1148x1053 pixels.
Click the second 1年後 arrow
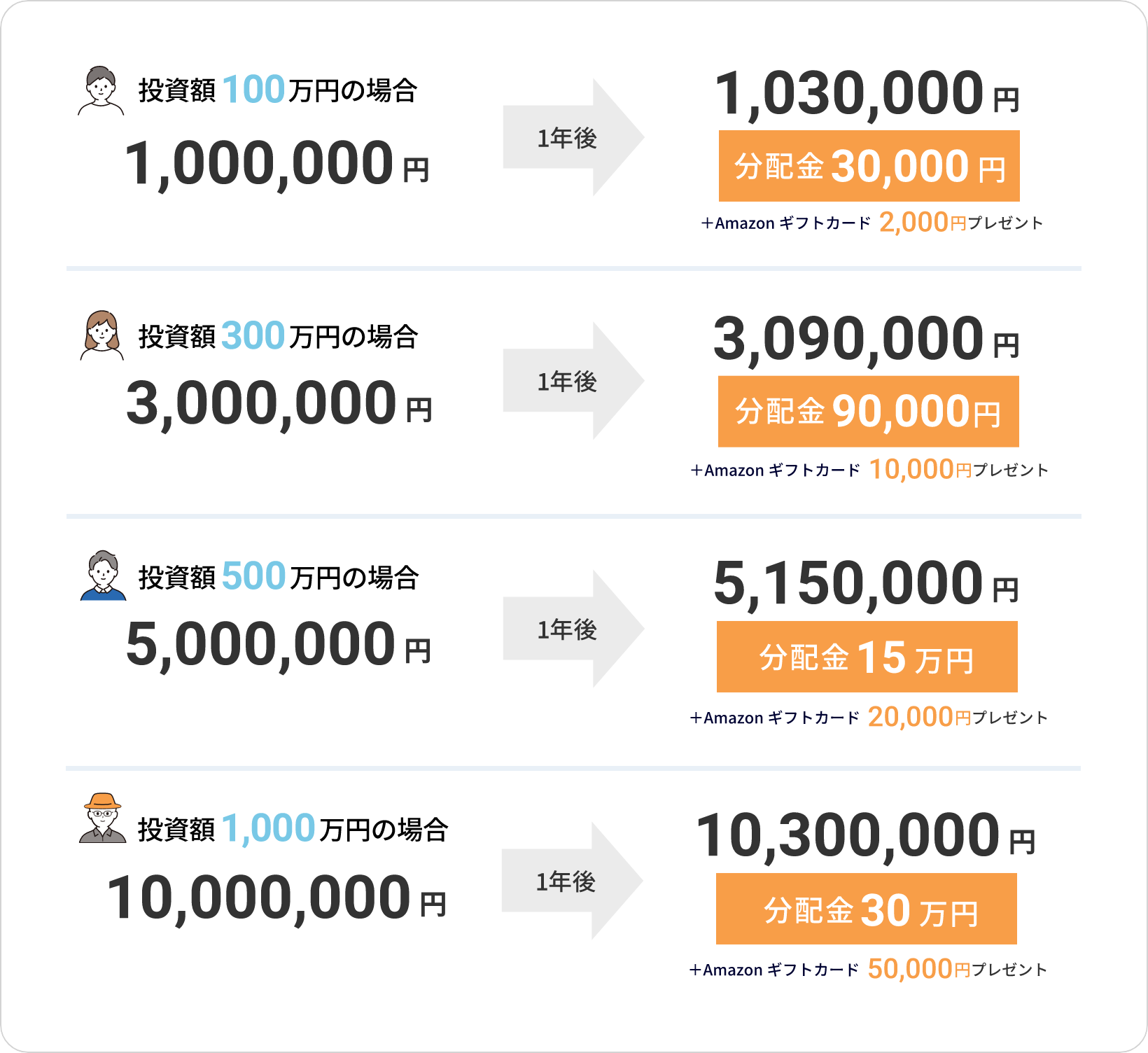pyautogui.click(x=573, y=381)
